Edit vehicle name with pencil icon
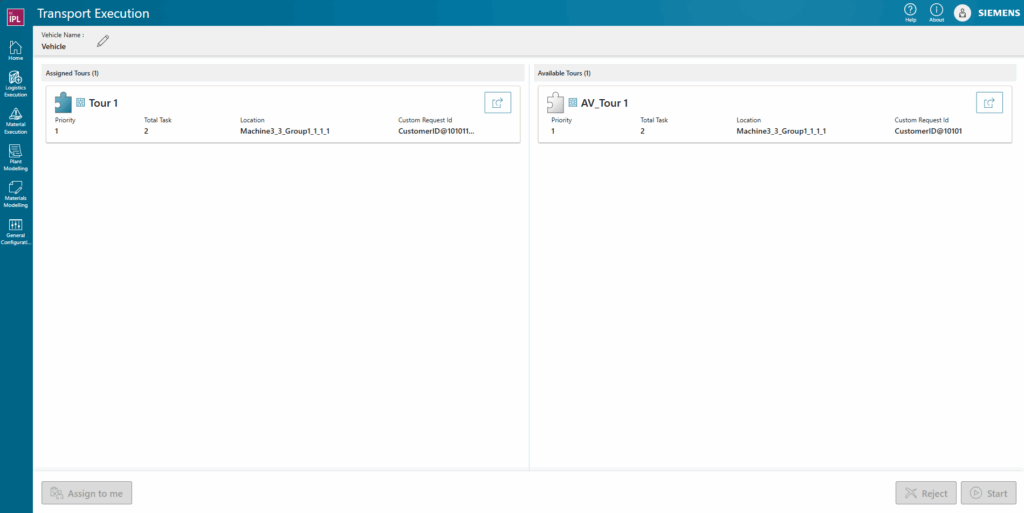Image resolution: width=1024 pixels, height=513 pixels. [x=103, y=41]
